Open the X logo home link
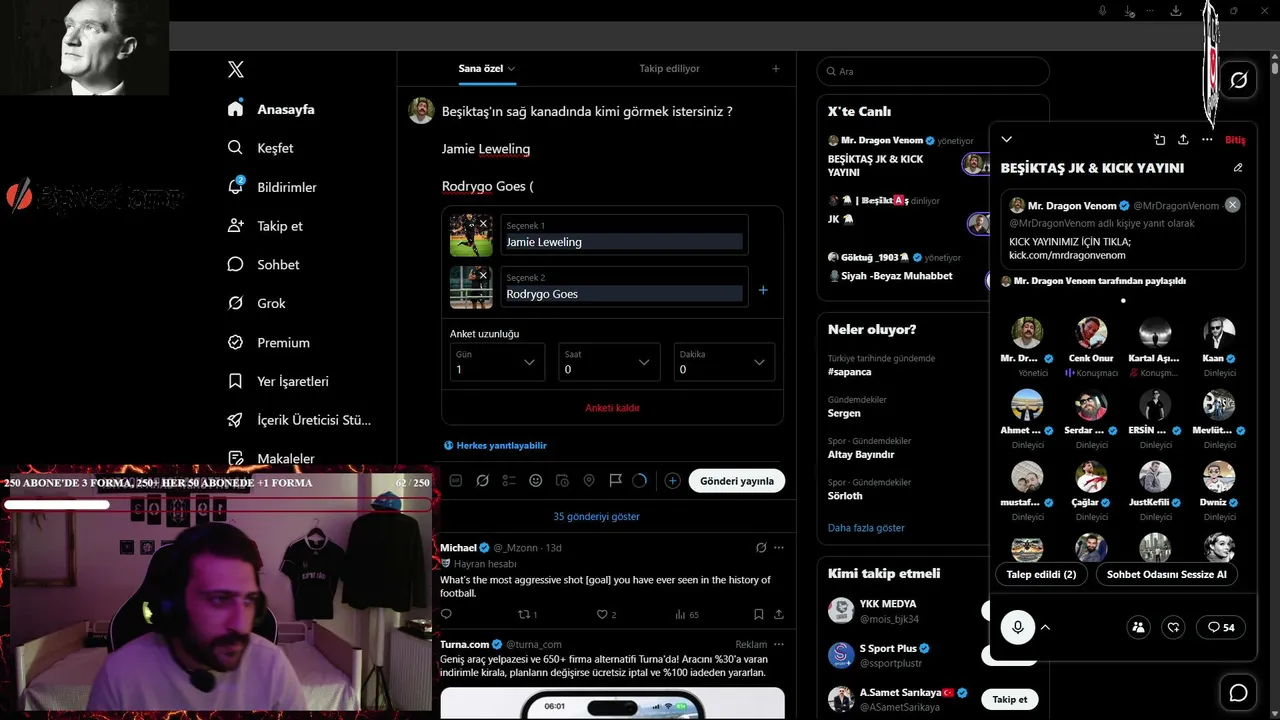 pyautogui.click(x=236, y=70)
